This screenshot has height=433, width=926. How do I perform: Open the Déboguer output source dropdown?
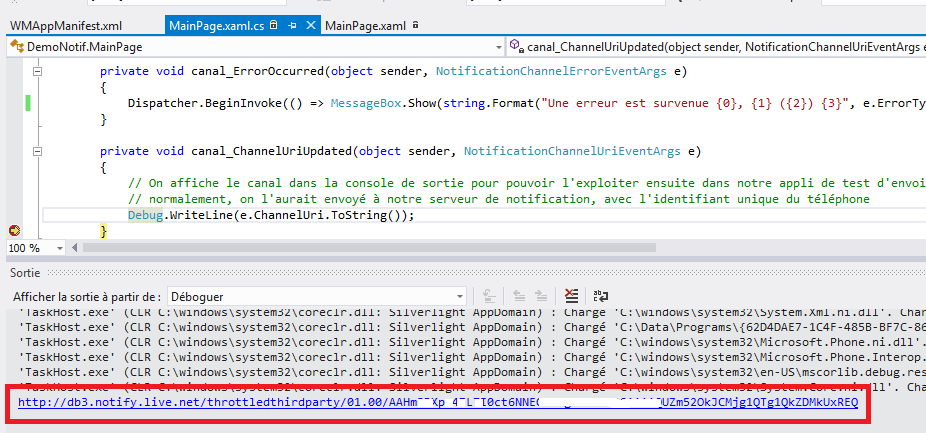click(317, 297)
